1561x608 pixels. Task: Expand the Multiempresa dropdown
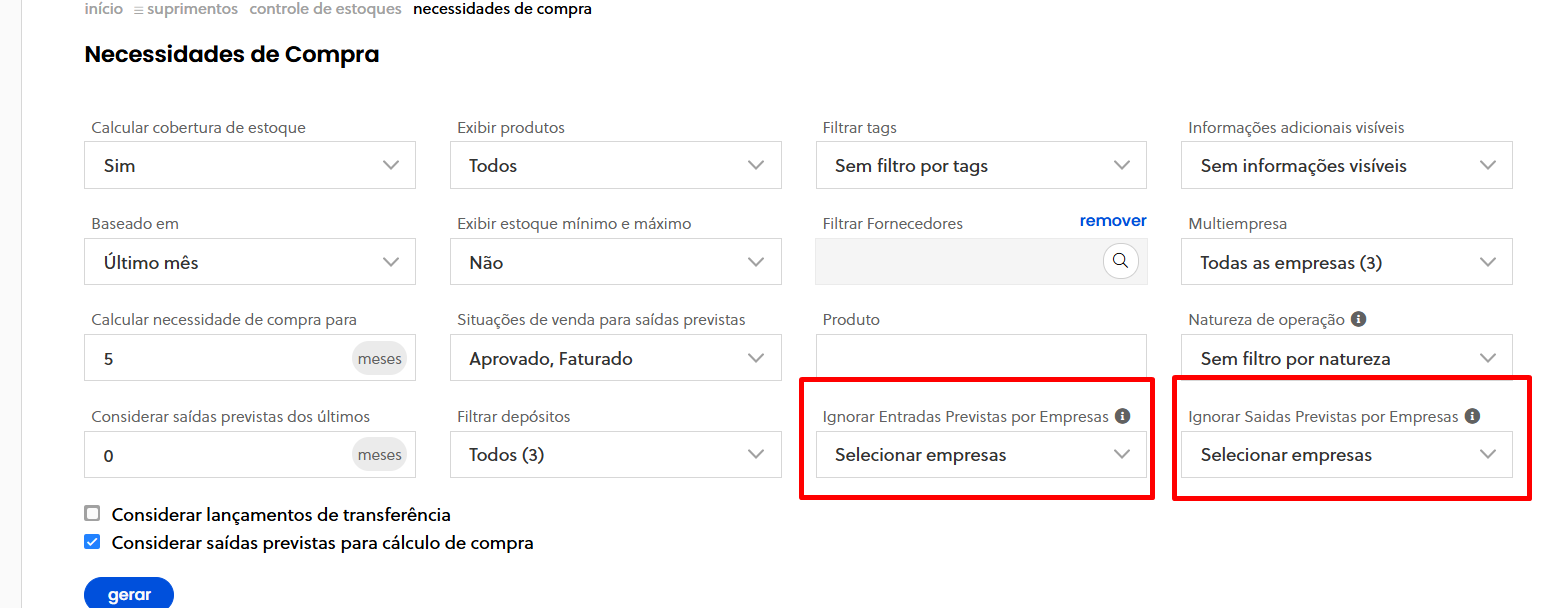point(1346,262)
